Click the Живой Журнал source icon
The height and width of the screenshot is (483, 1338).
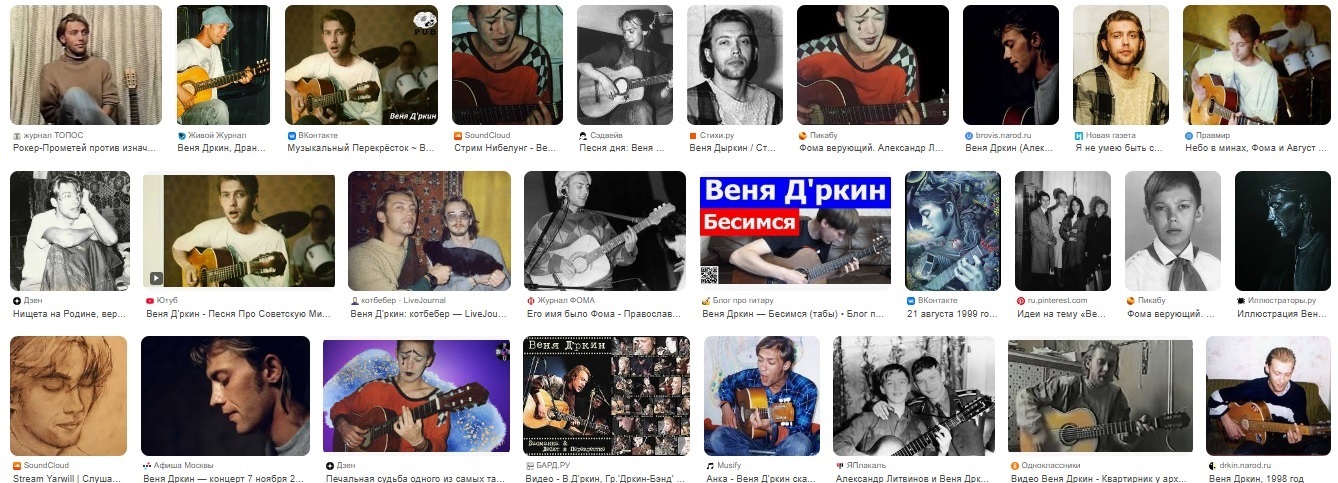tap(181, 135)
